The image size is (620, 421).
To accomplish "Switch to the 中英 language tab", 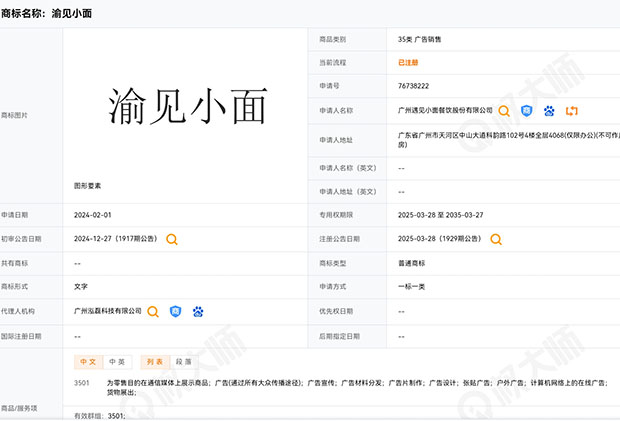I will 117,362.
